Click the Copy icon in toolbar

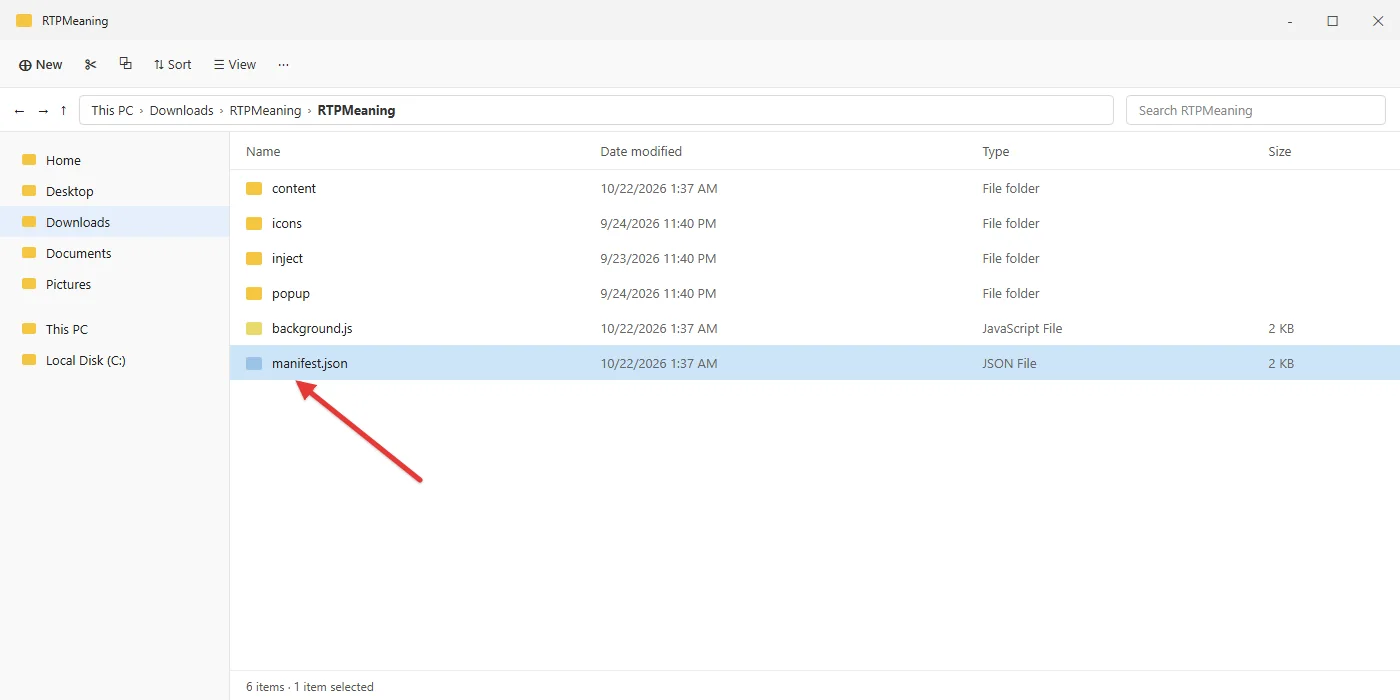pos(125,63)
